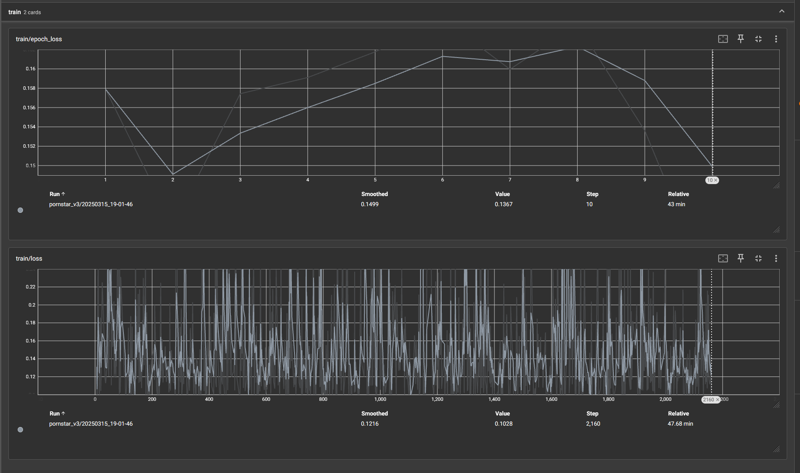800x473 pixels.
Task: Pin the train/epoch_loss card
Action: click(740, 39)
